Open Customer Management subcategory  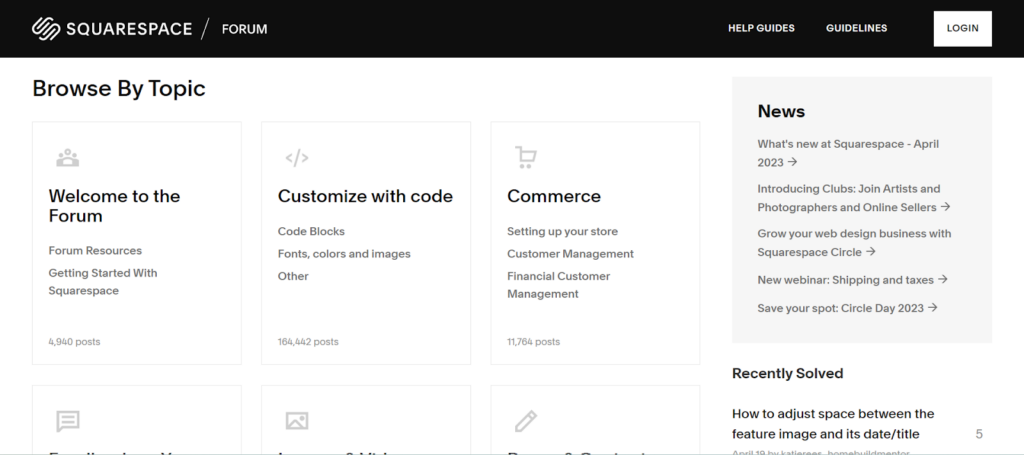point(570,254)
